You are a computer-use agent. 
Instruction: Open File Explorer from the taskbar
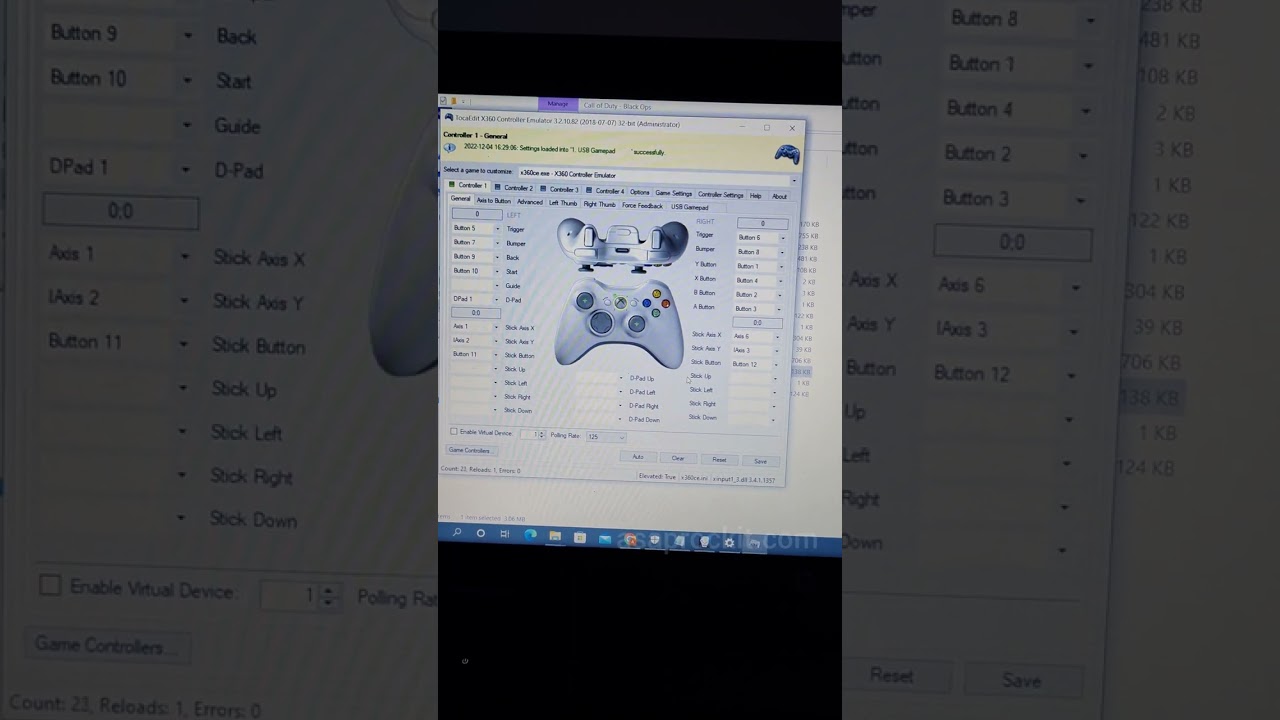[x=555, y=537]
